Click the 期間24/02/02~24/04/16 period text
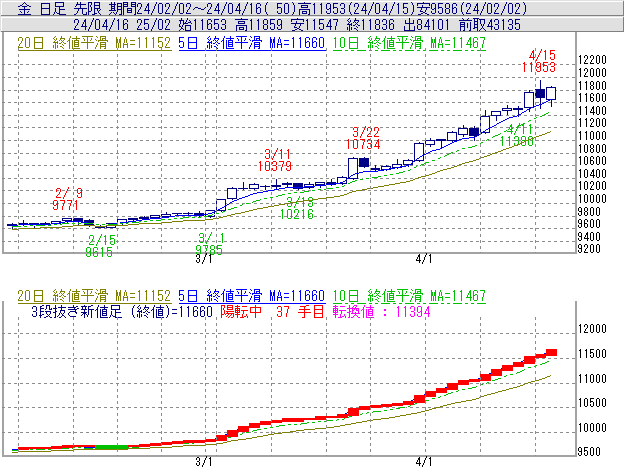The image size is (624, 475). (x=188, y=9)
